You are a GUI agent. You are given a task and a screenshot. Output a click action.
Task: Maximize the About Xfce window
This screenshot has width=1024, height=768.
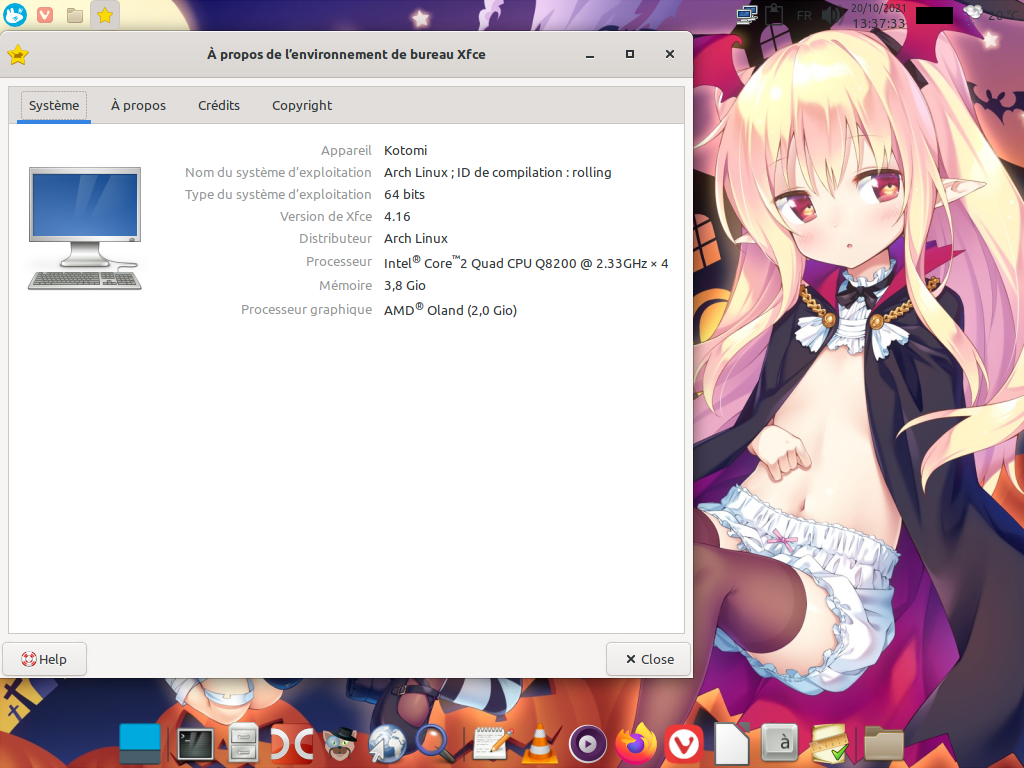pyautogui.click(x=630, y=54)
